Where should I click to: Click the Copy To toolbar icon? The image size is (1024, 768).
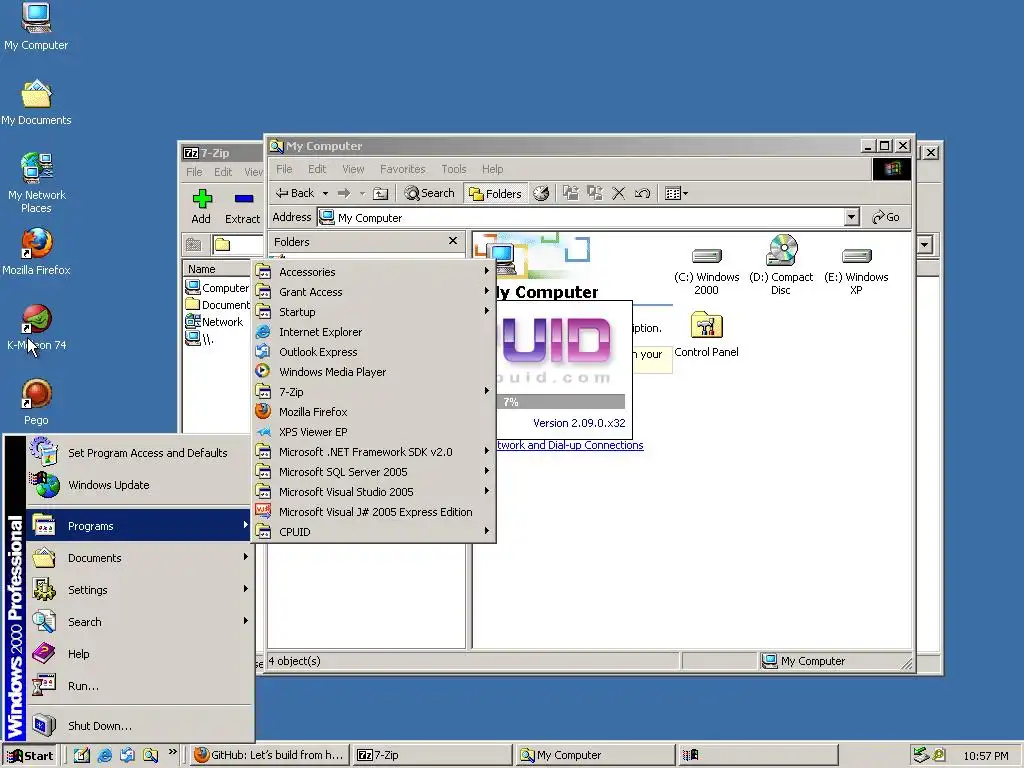click(x=594, y=193)
